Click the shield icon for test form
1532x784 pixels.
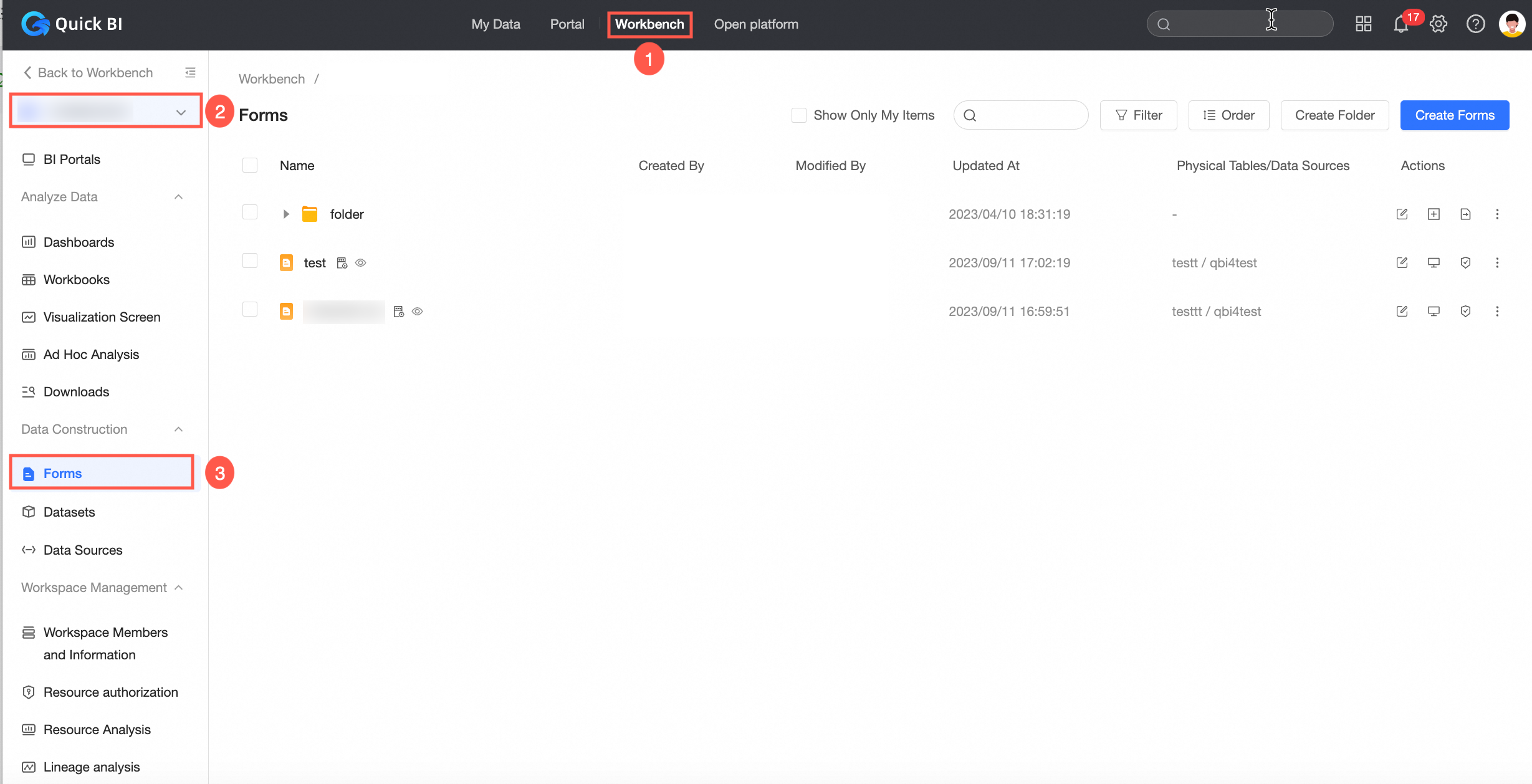coord(1465,262)
